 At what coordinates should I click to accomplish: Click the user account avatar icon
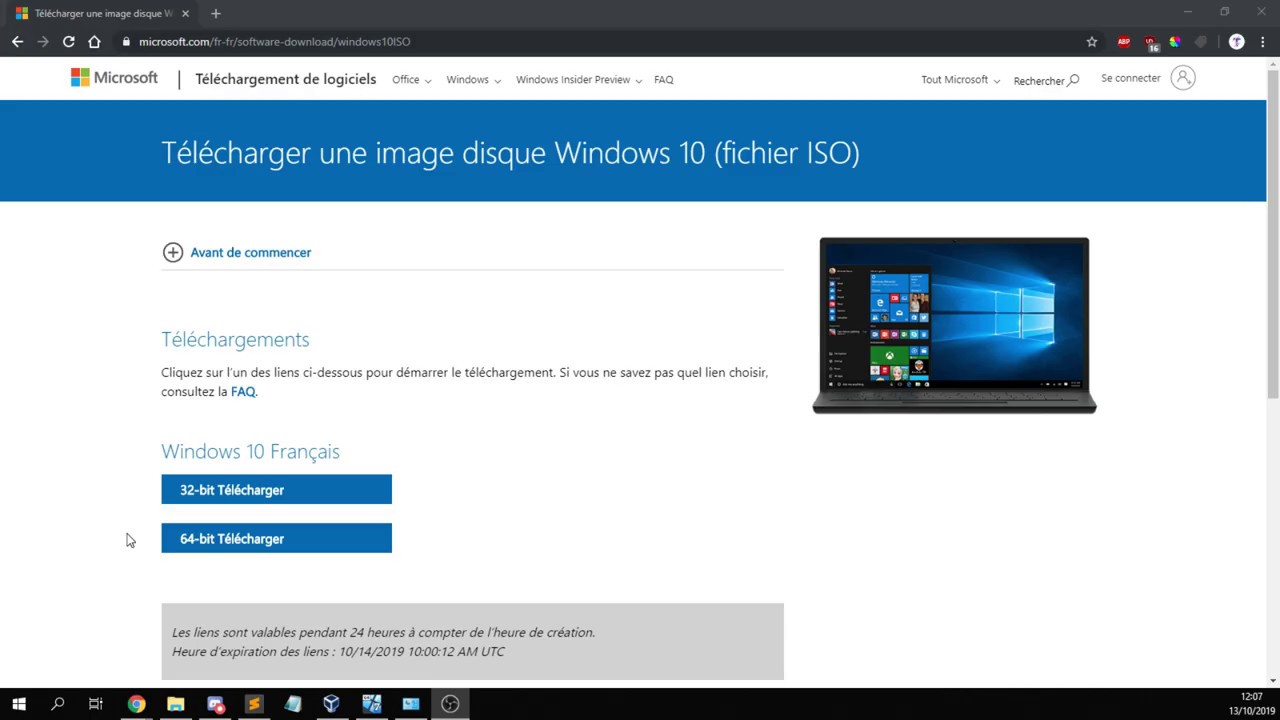point(1183,78)
